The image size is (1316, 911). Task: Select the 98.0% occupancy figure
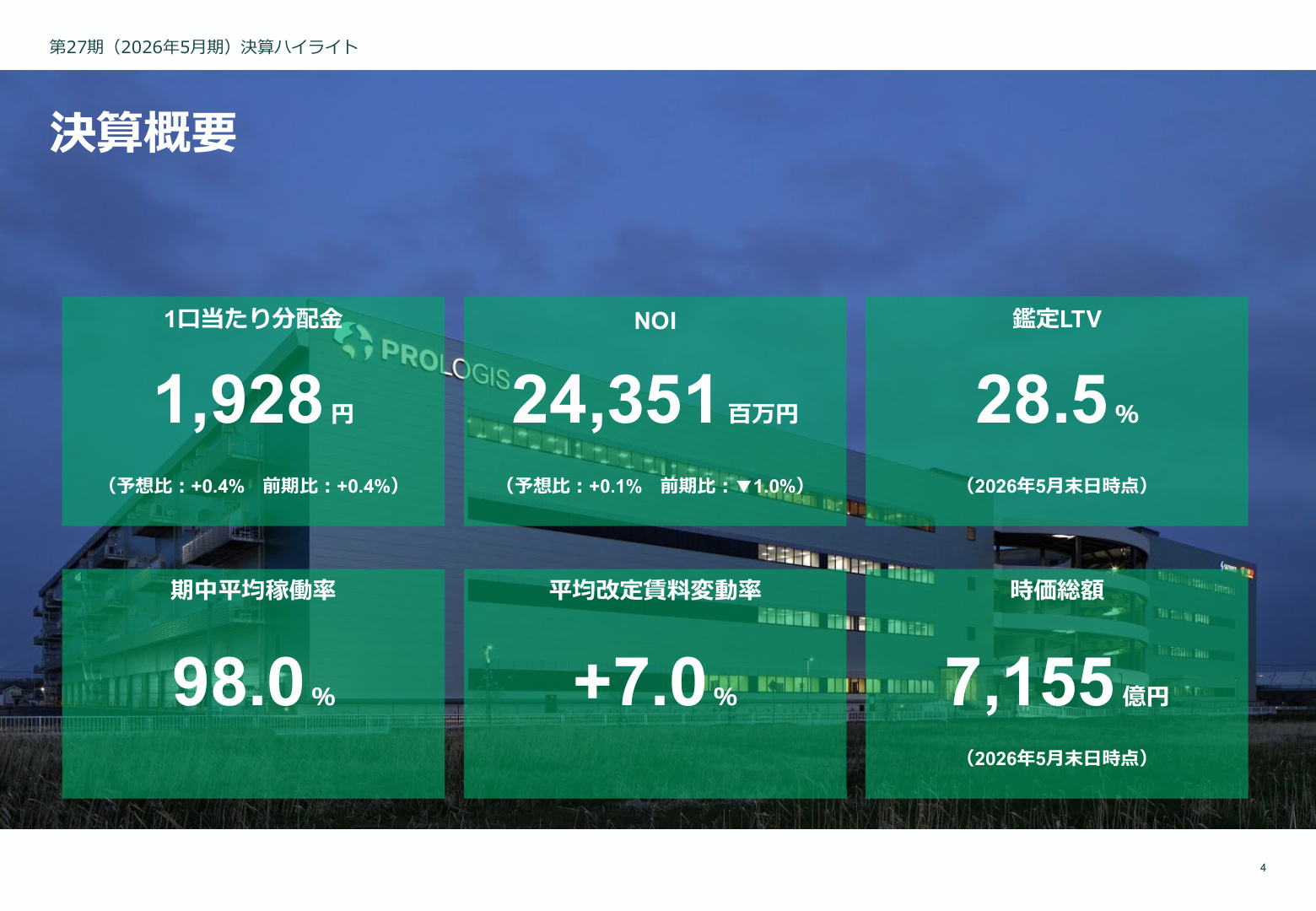(x=254, y=682)
